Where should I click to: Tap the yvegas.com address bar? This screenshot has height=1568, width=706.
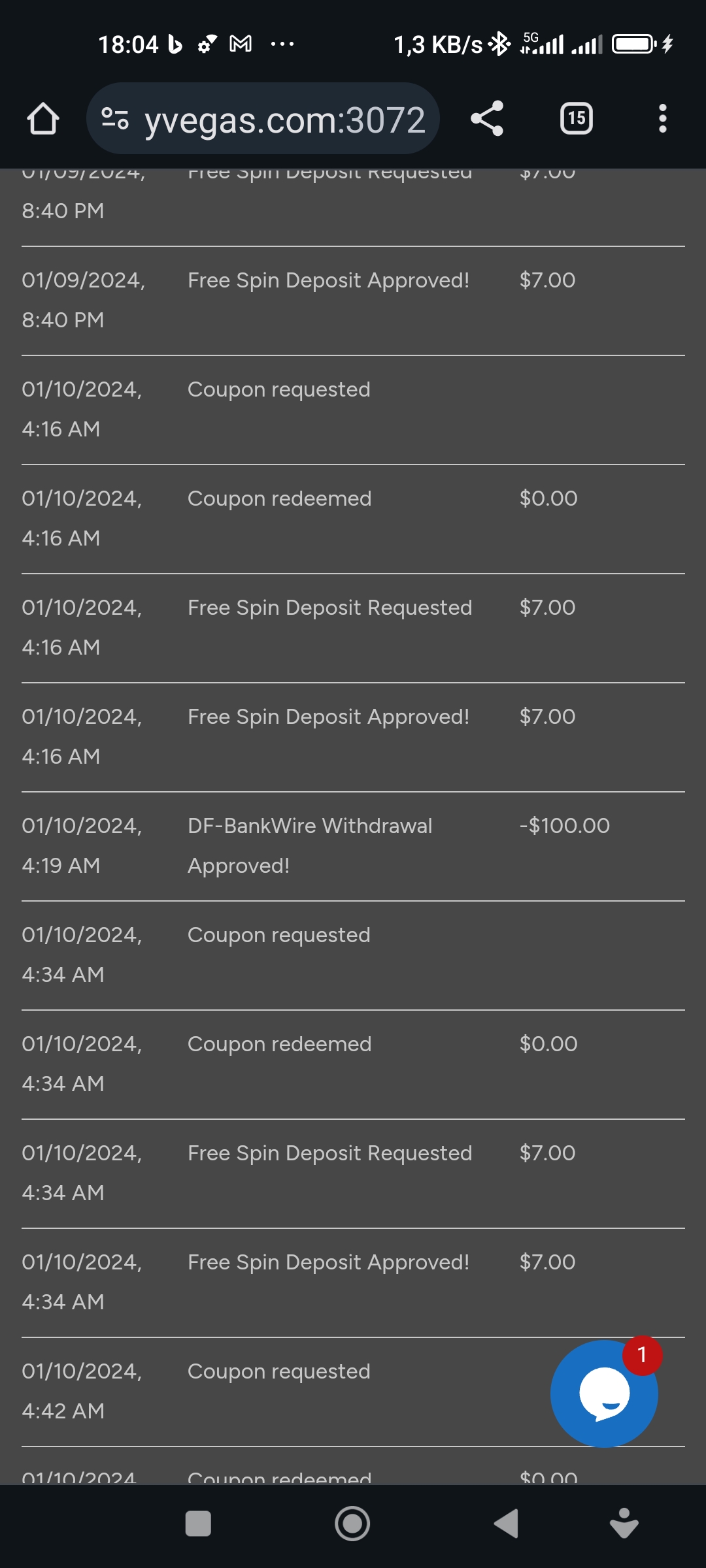coord(284,120)
